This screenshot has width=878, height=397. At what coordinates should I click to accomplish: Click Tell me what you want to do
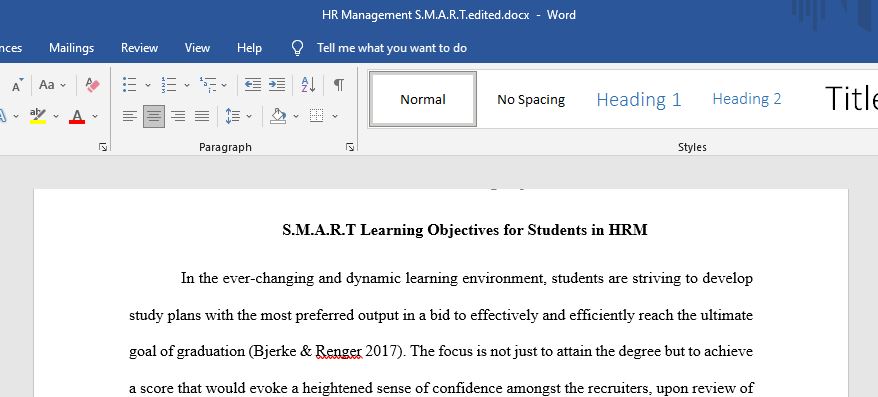tap(392, 48)
